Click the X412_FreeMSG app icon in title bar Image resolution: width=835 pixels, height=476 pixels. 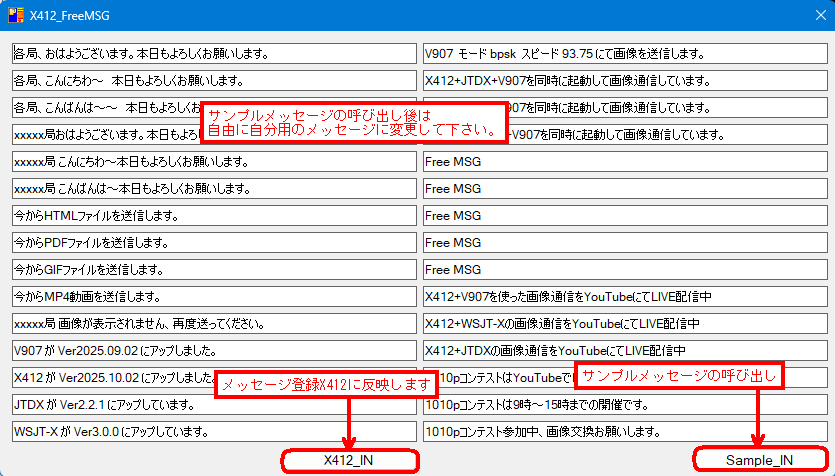pyautogui.click(x=15, y=14)
